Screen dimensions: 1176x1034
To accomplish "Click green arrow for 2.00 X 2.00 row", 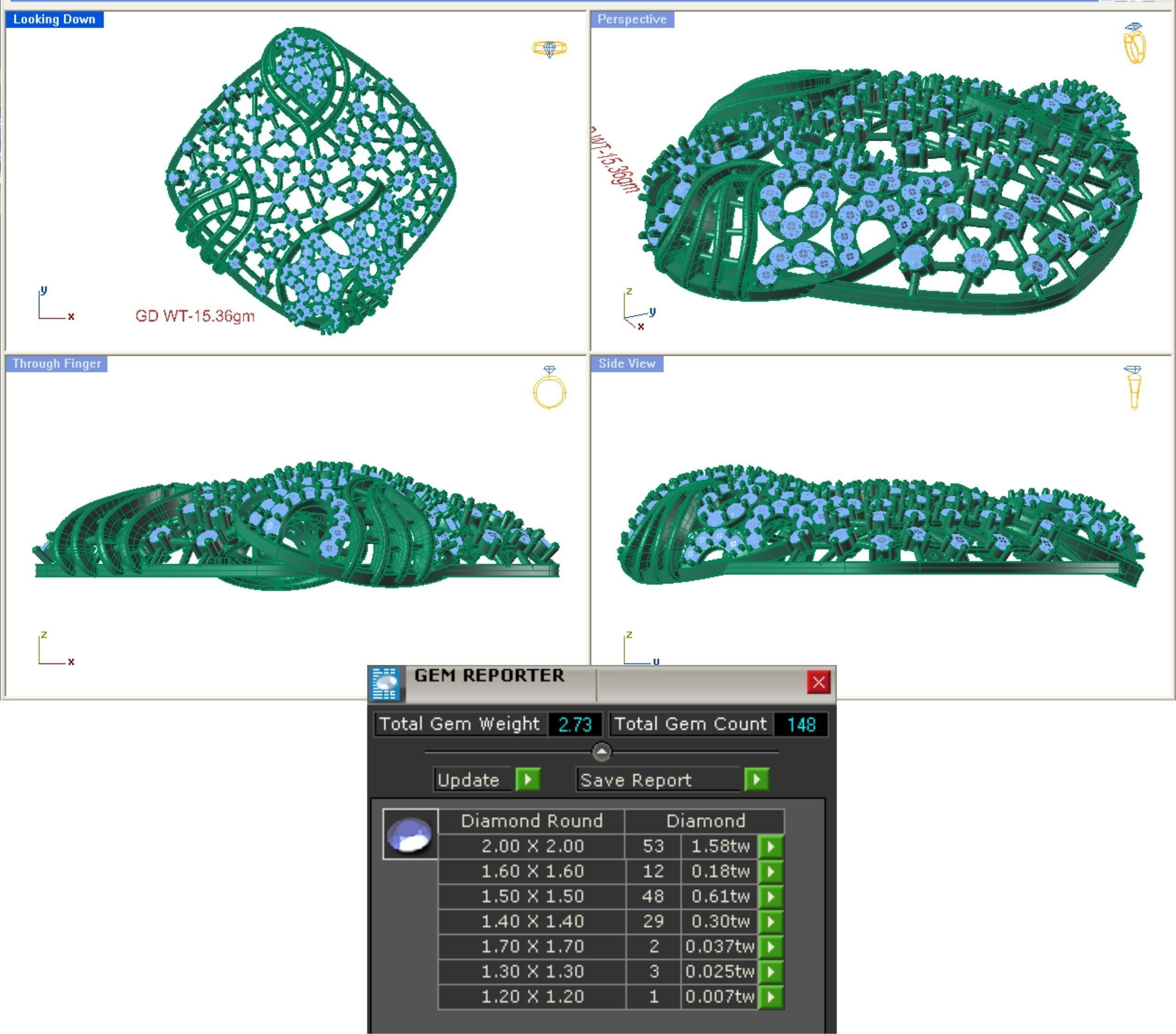I will 771,847.
